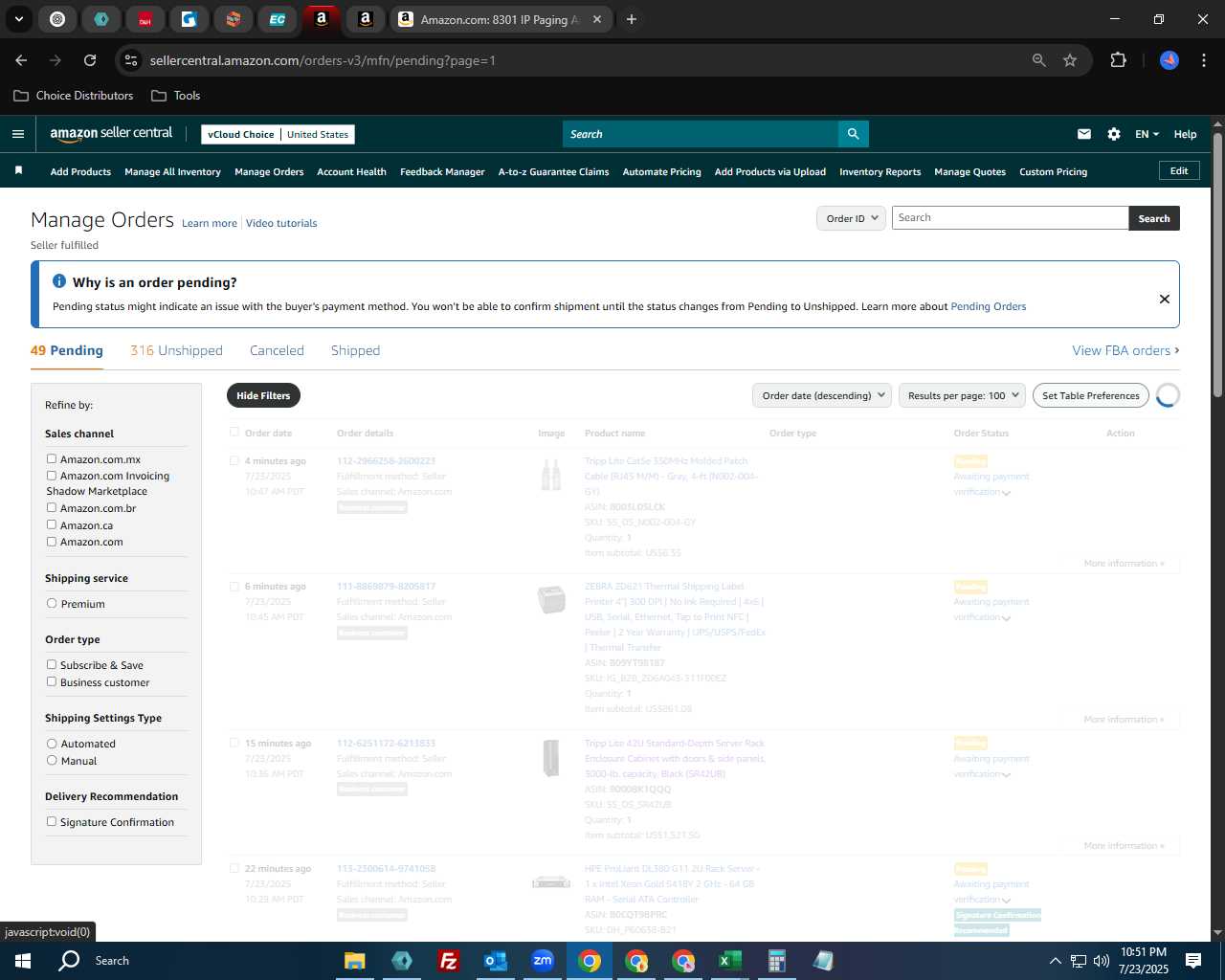Switch to the Canceled tab
The width and height of the screenshot is (1225, 980).
[277, 350]
